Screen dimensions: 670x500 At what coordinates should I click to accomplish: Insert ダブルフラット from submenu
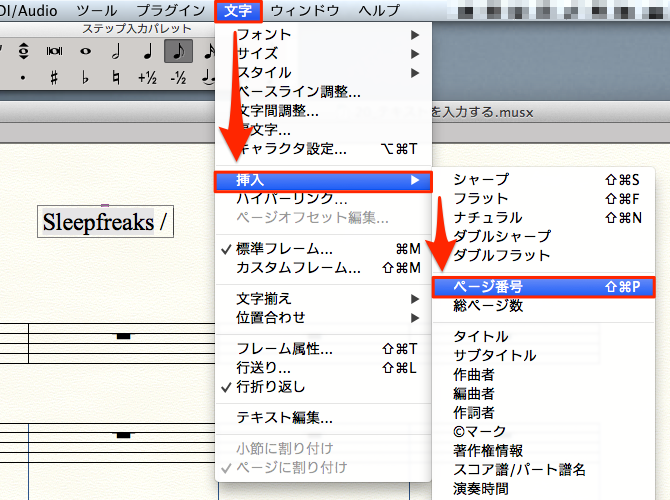click(543, 256)
